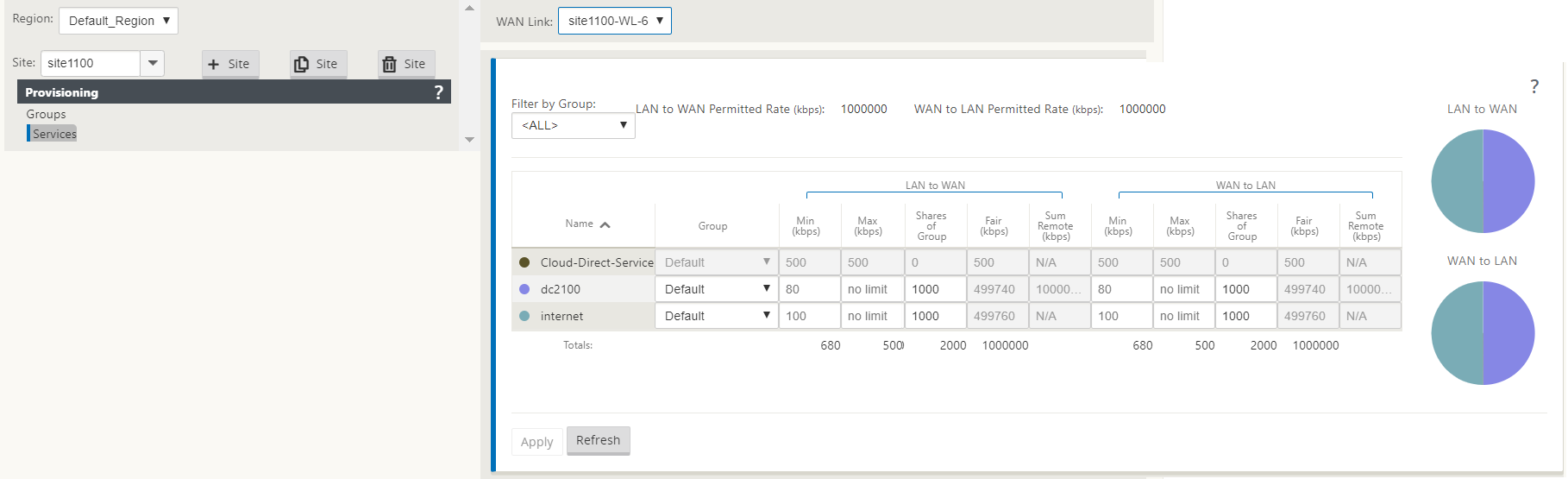Viewport: 1568px width, 479px height.
Task: Click the left panel scrollbar down arrow
Action: 469,139
